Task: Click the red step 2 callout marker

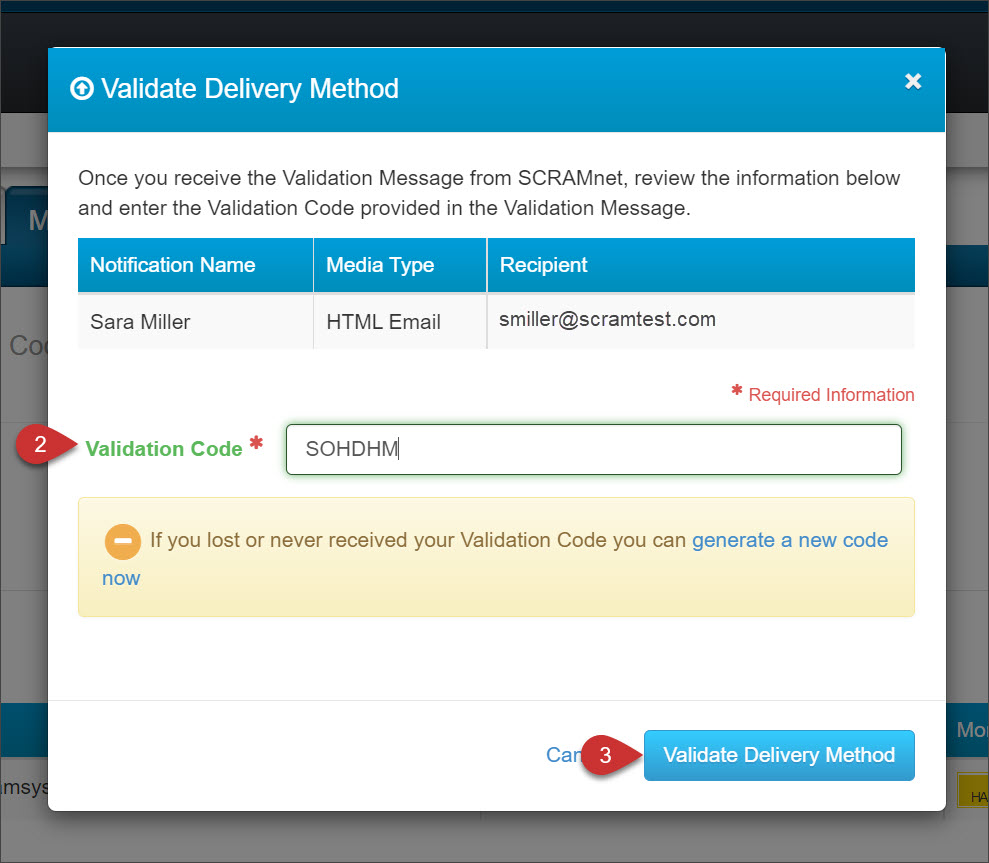Action: [42, 446]
